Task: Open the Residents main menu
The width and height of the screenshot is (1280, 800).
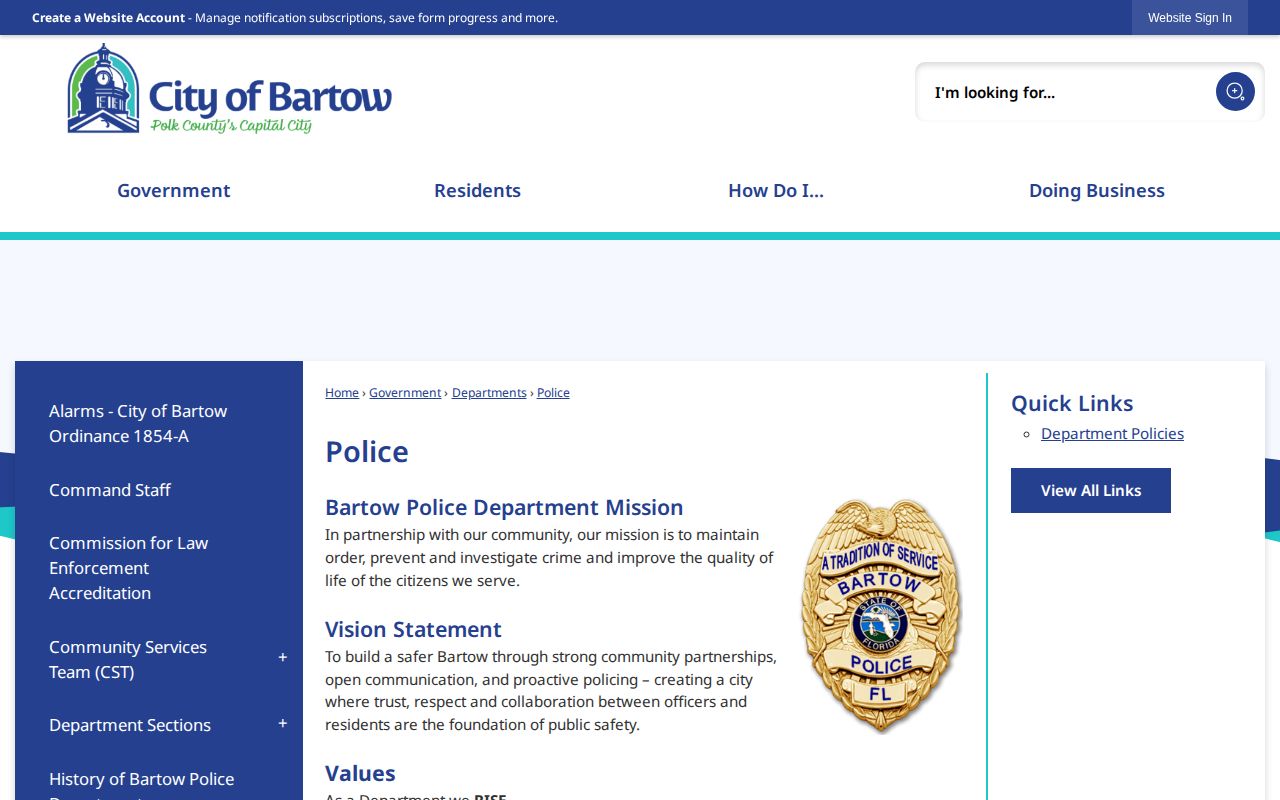Action: pos(477,190)
